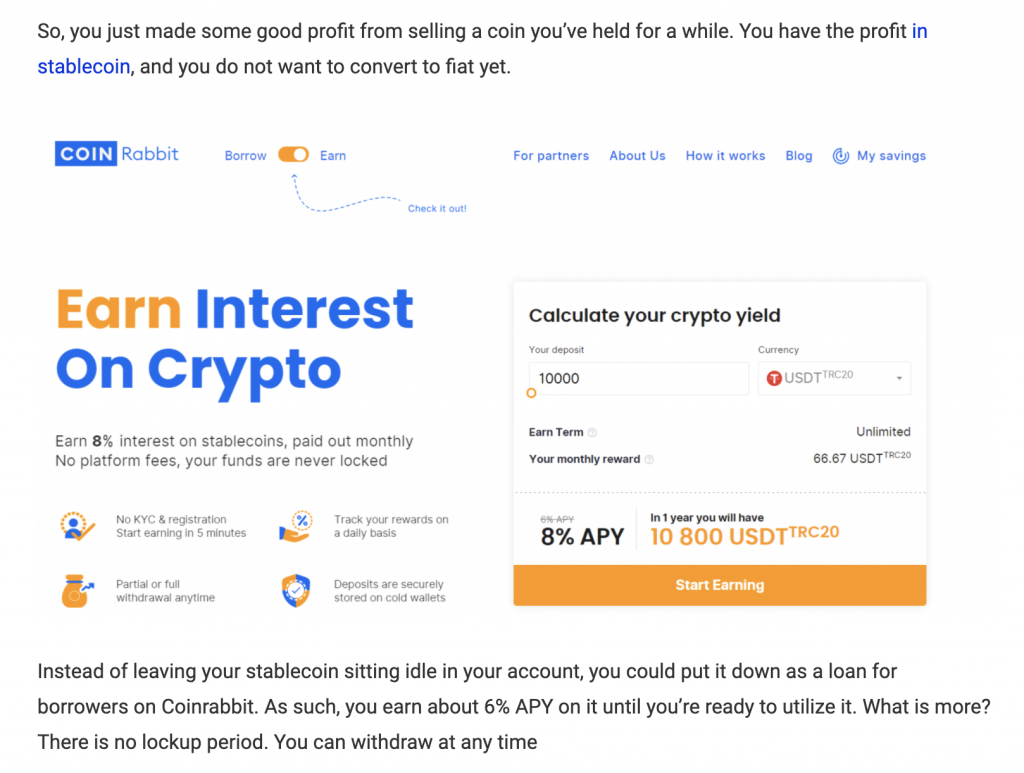
Task: Click the Start Earning button
Action: (x=720, y=585)
